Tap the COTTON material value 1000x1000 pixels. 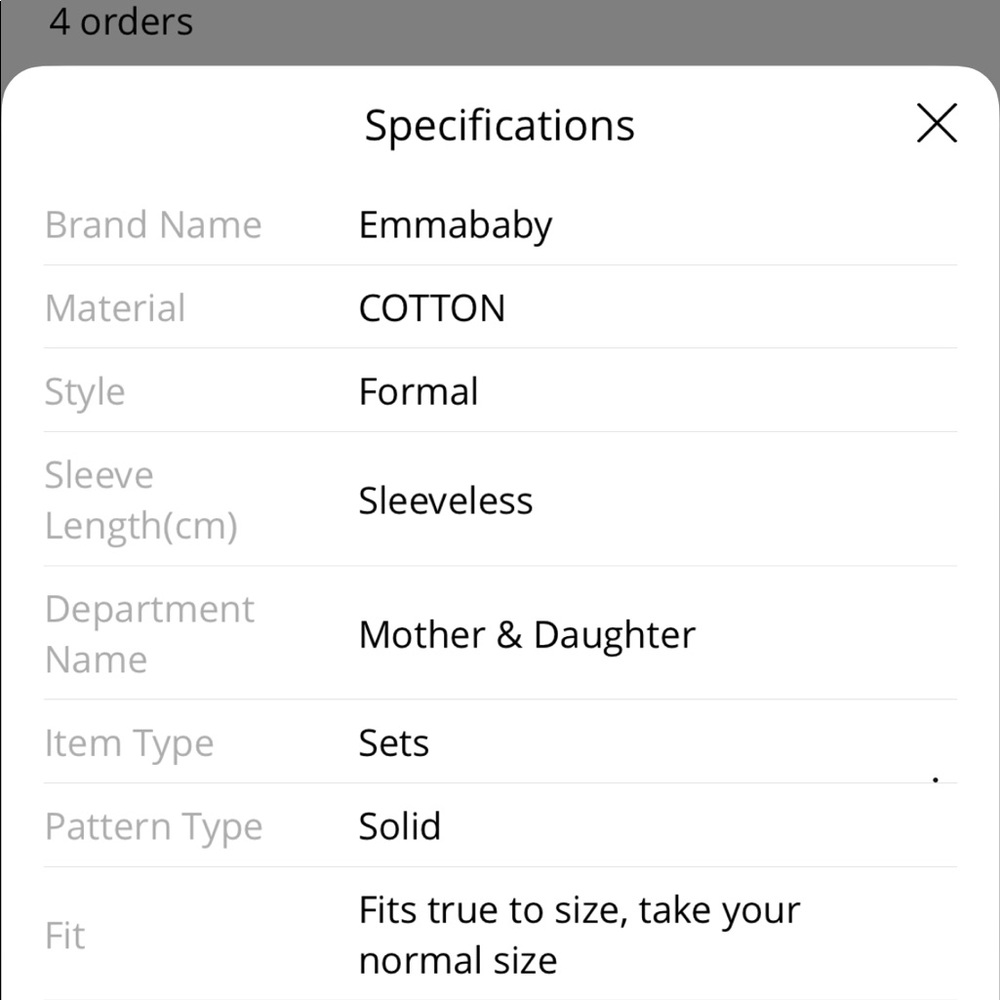(x=432, y=308)
